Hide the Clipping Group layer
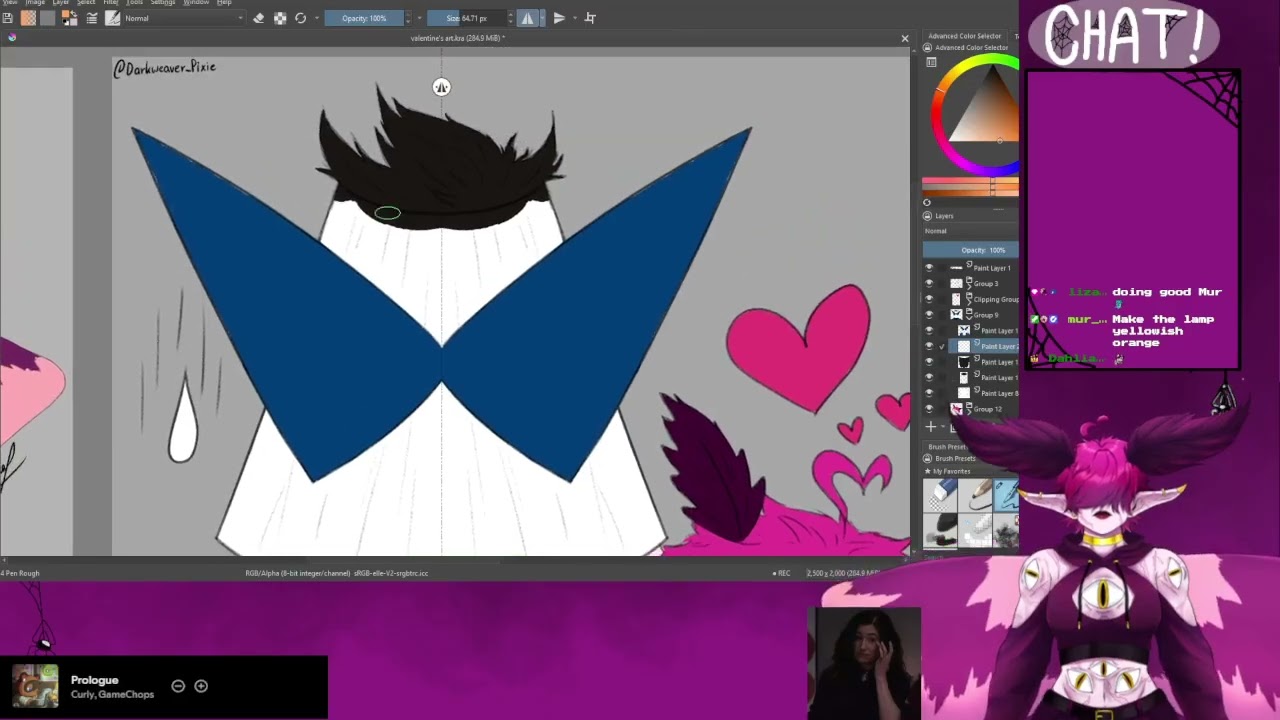The image size is (1280, 720). [x=929, y=299]
